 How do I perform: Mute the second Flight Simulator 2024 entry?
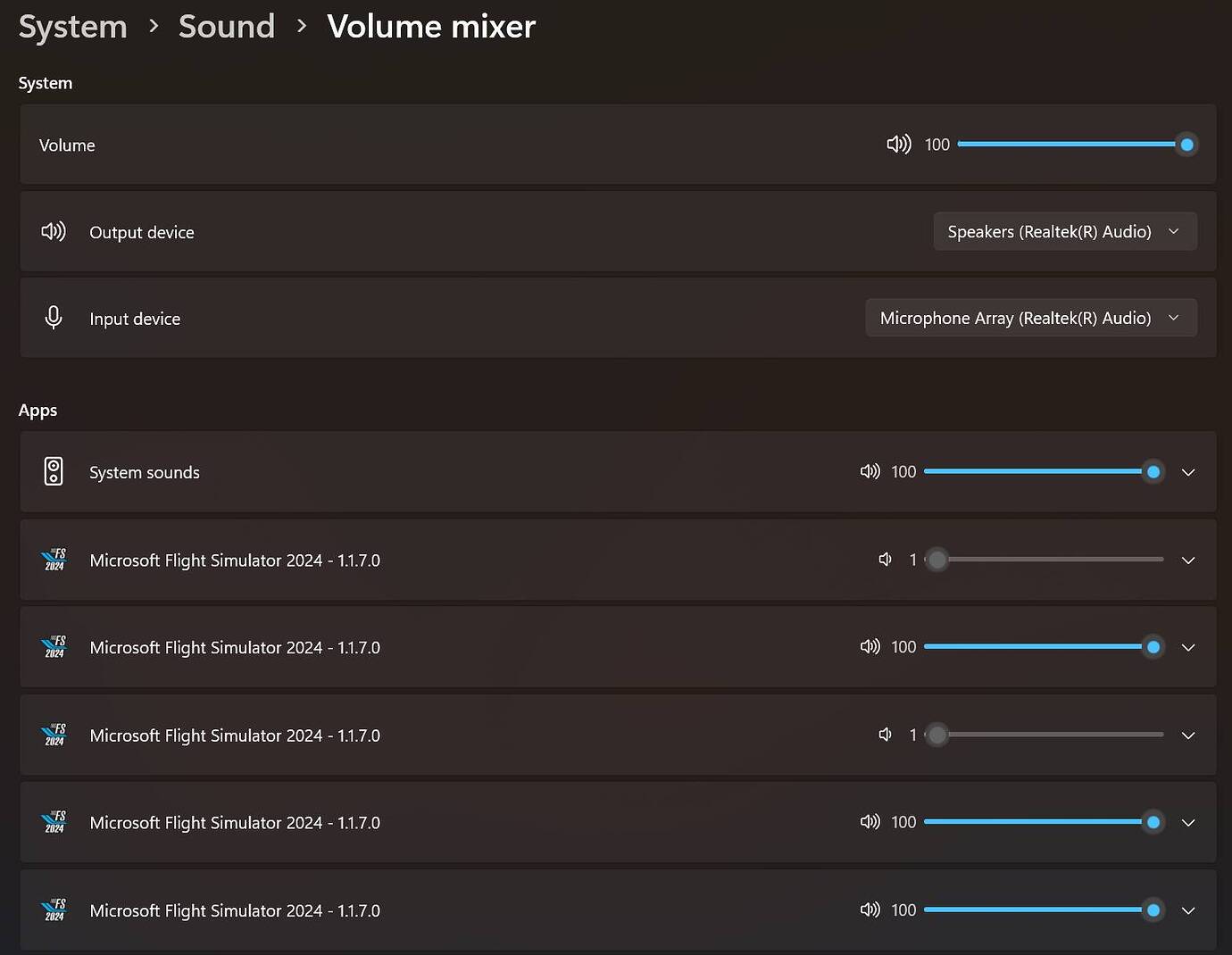point(870,647)
